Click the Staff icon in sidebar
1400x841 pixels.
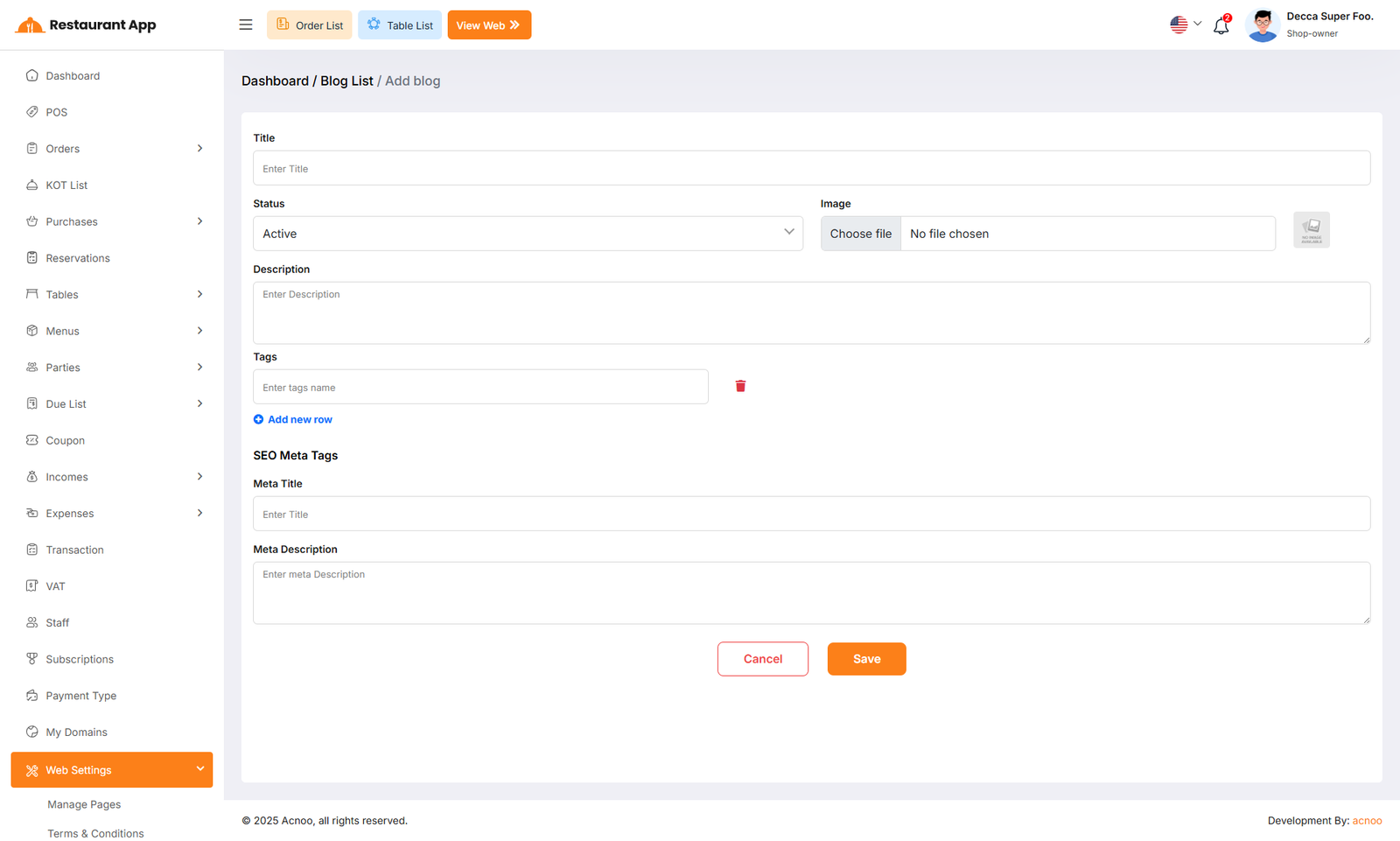point(32,622)
